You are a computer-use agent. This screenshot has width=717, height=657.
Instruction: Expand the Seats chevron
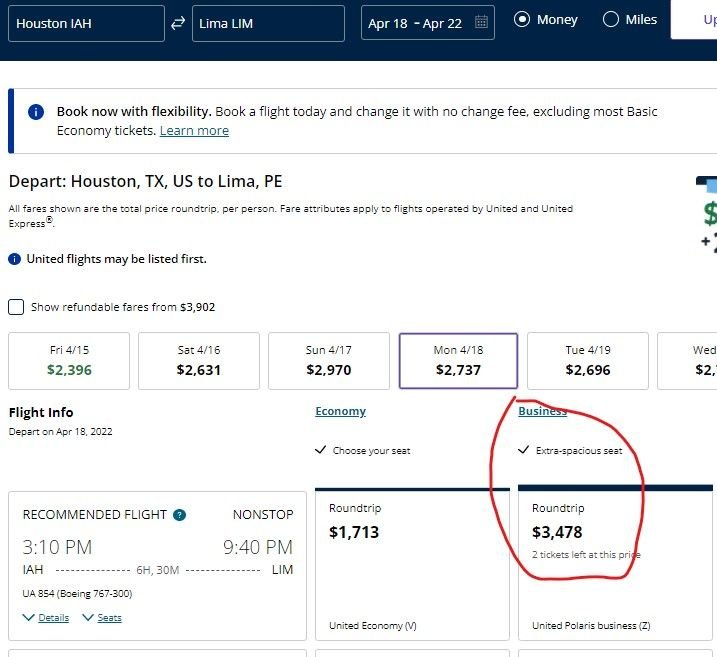click(88, 618)
